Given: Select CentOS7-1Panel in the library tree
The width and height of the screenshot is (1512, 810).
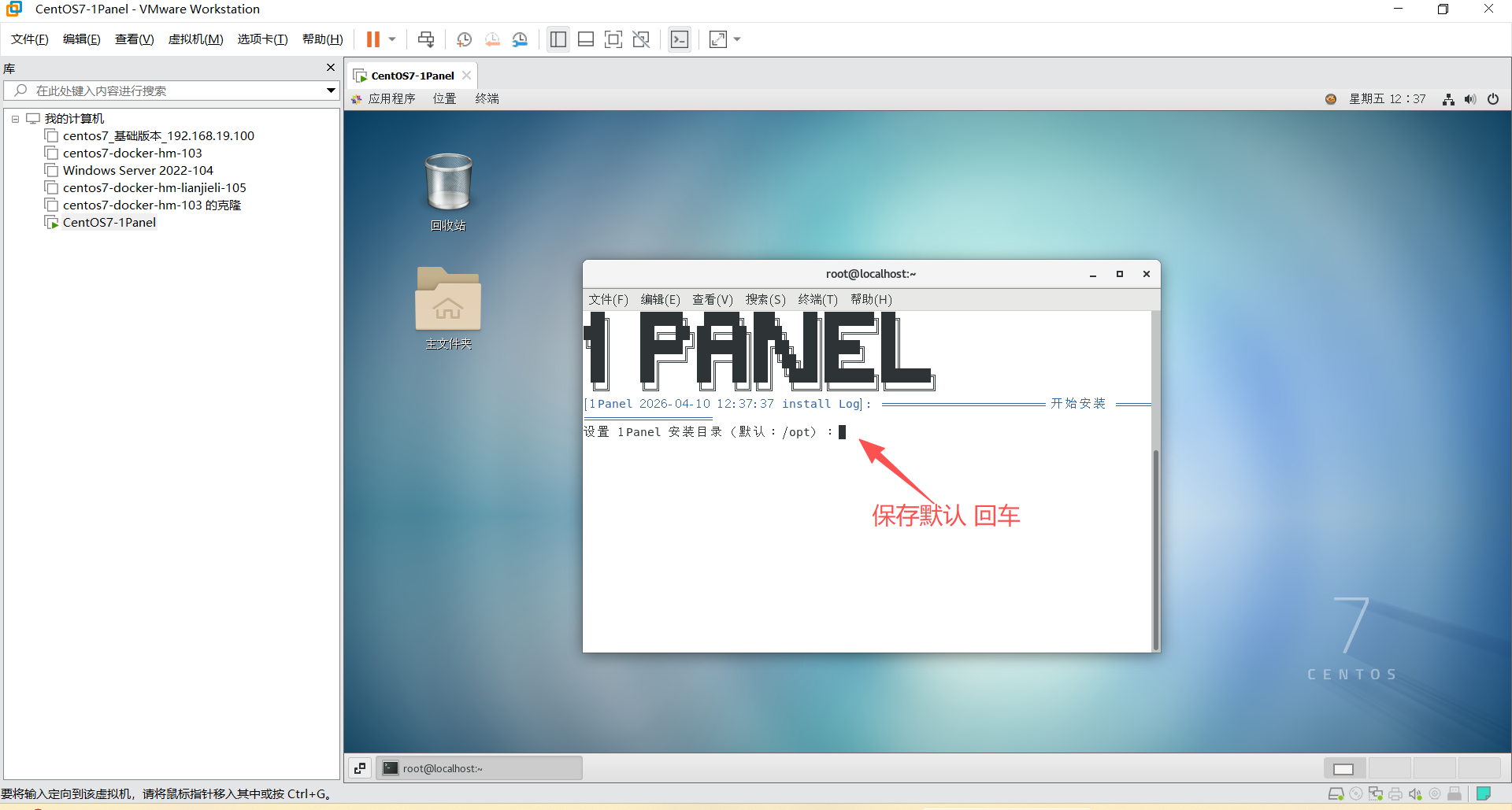Looking at the screenshot, I should click(x=101, y=222).
